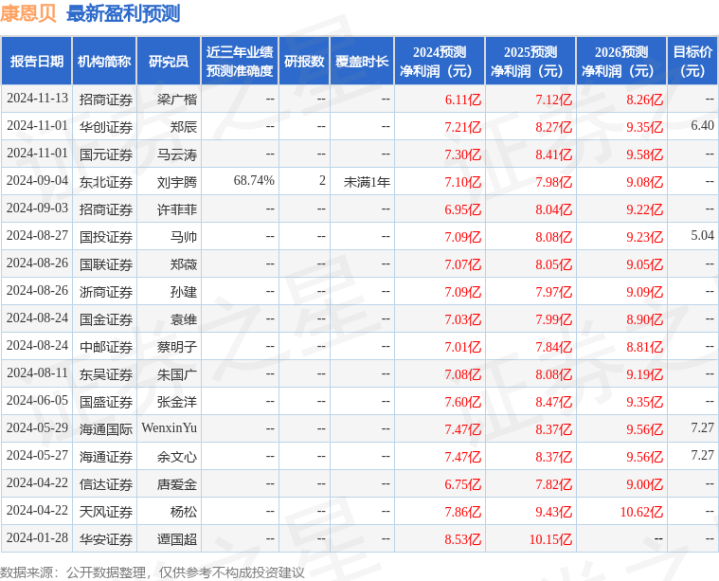Select institution 国金证券
The width and height of the screenshot is (719, 581).
point(106,320)
